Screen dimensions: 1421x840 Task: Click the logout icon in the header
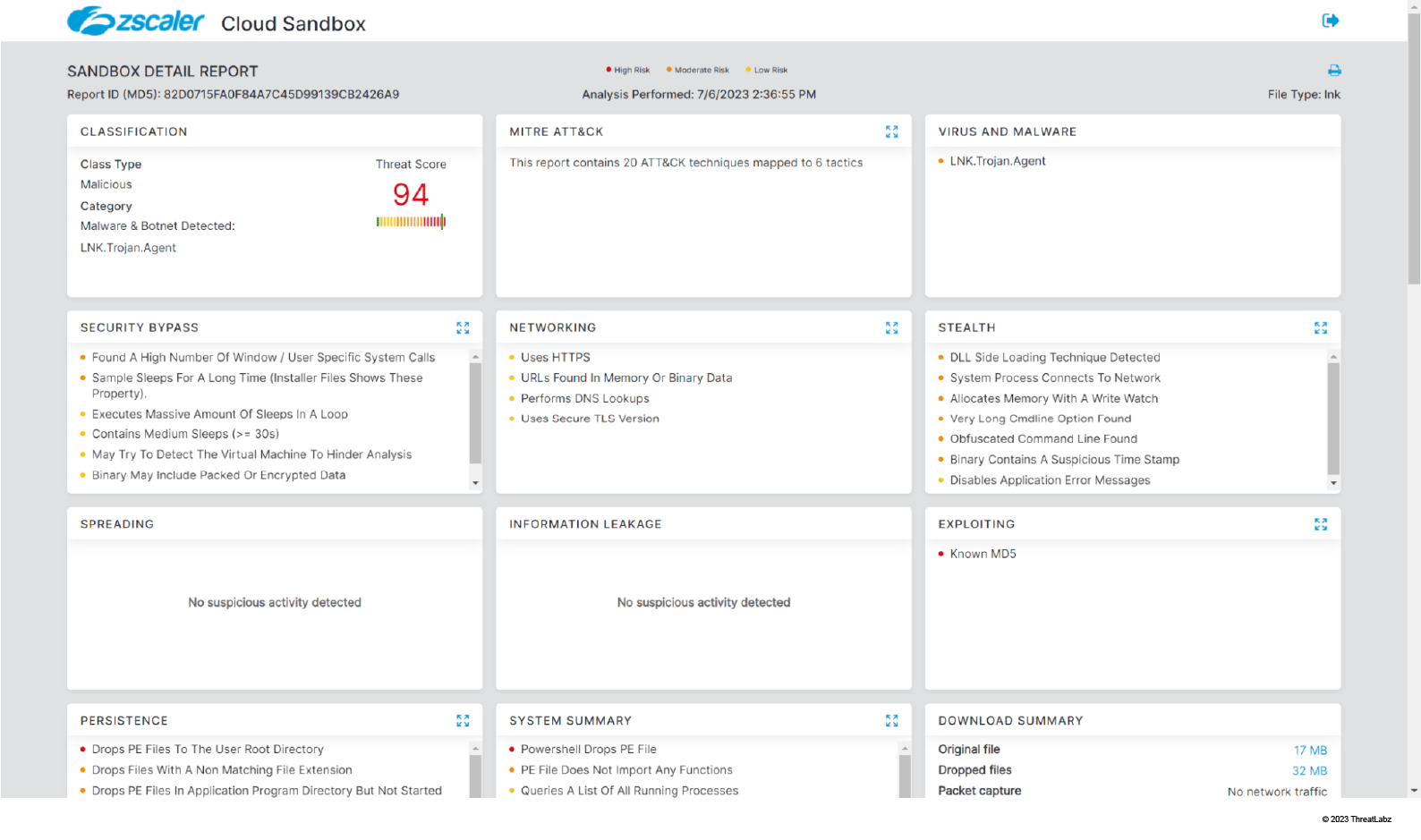(x=1330, y=21)
